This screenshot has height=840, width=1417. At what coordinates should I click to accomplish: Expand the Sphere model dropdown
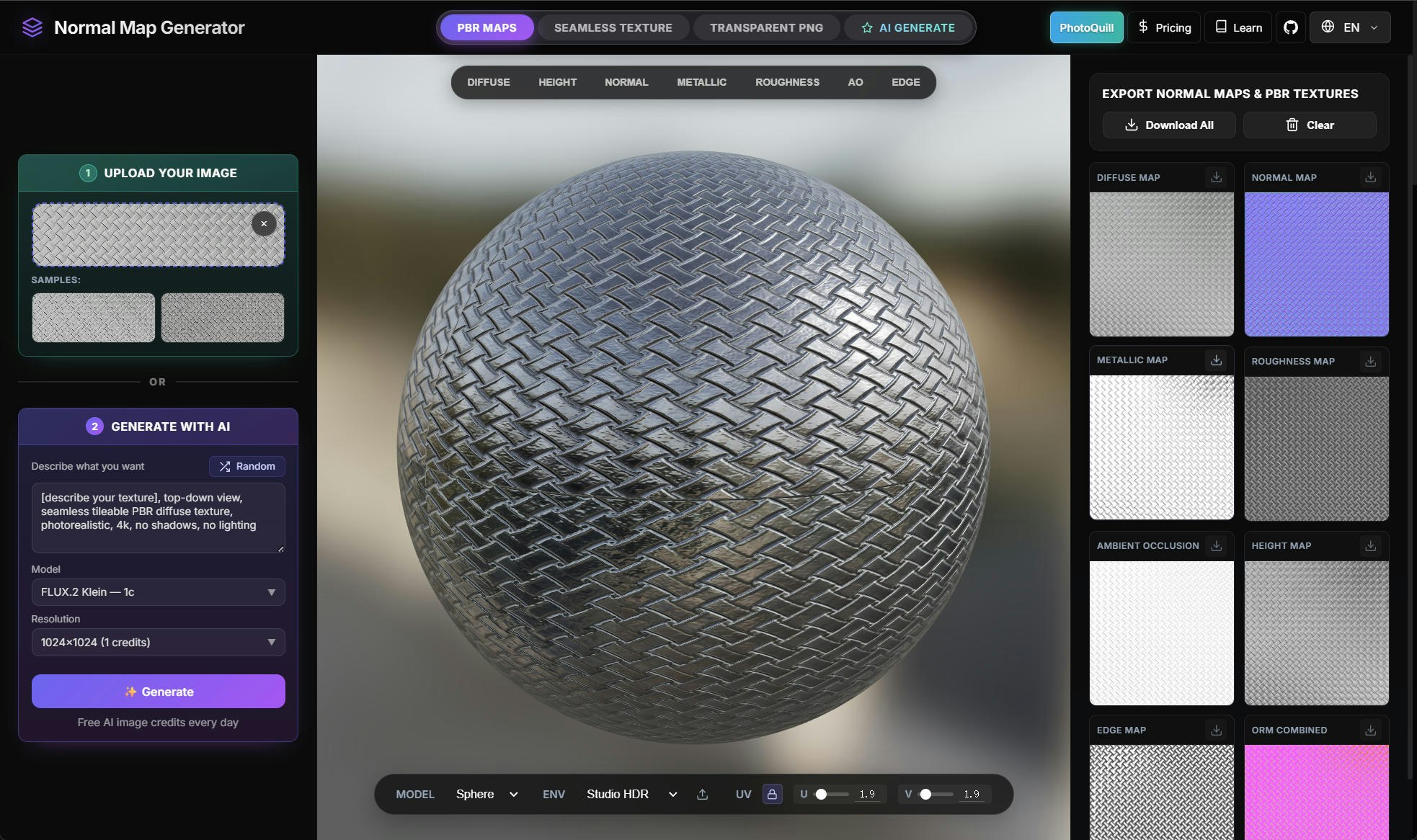click(487, 794)
